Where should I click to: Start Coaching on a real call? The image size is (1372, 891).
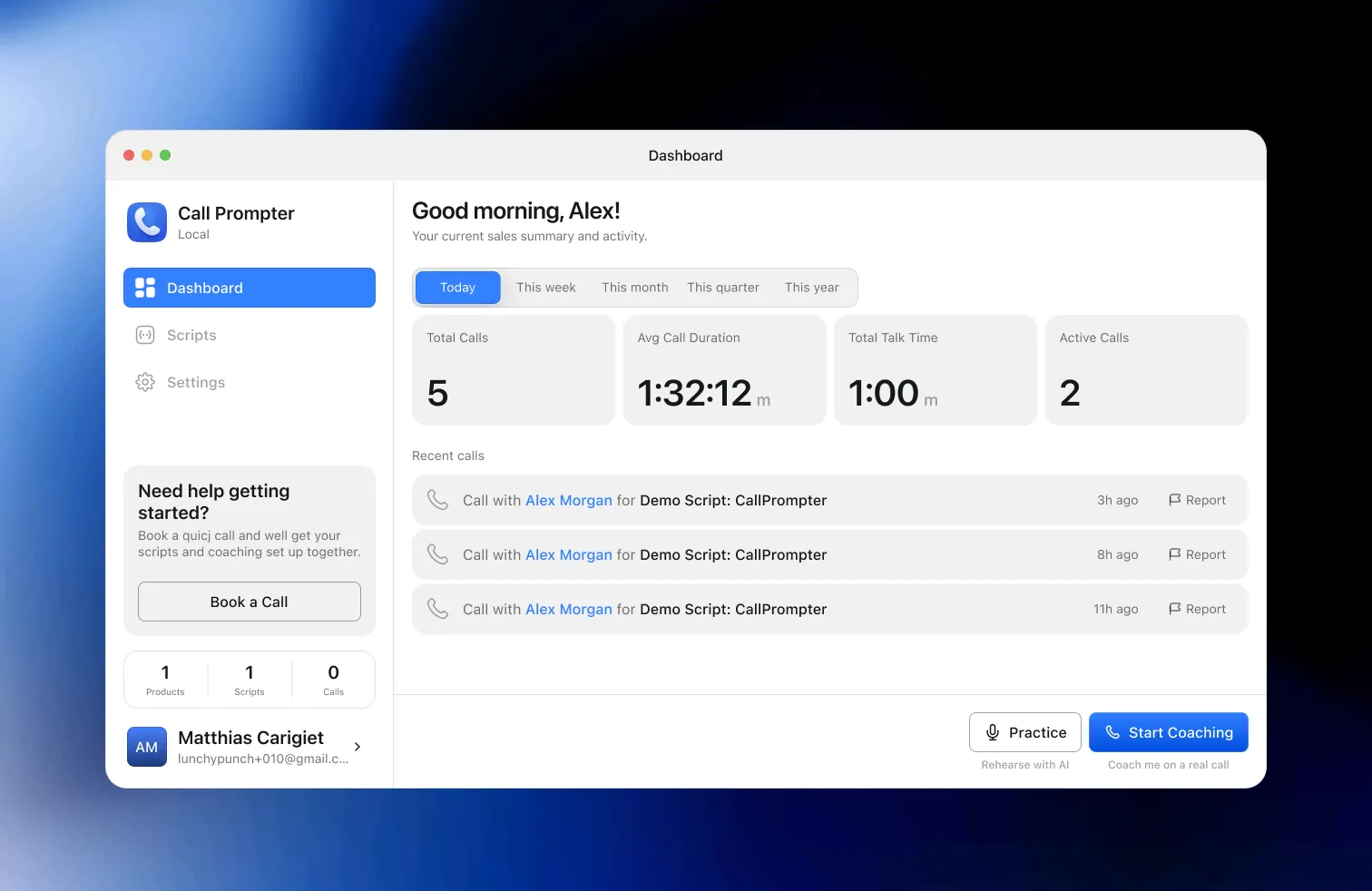[x=1169, y=732]
